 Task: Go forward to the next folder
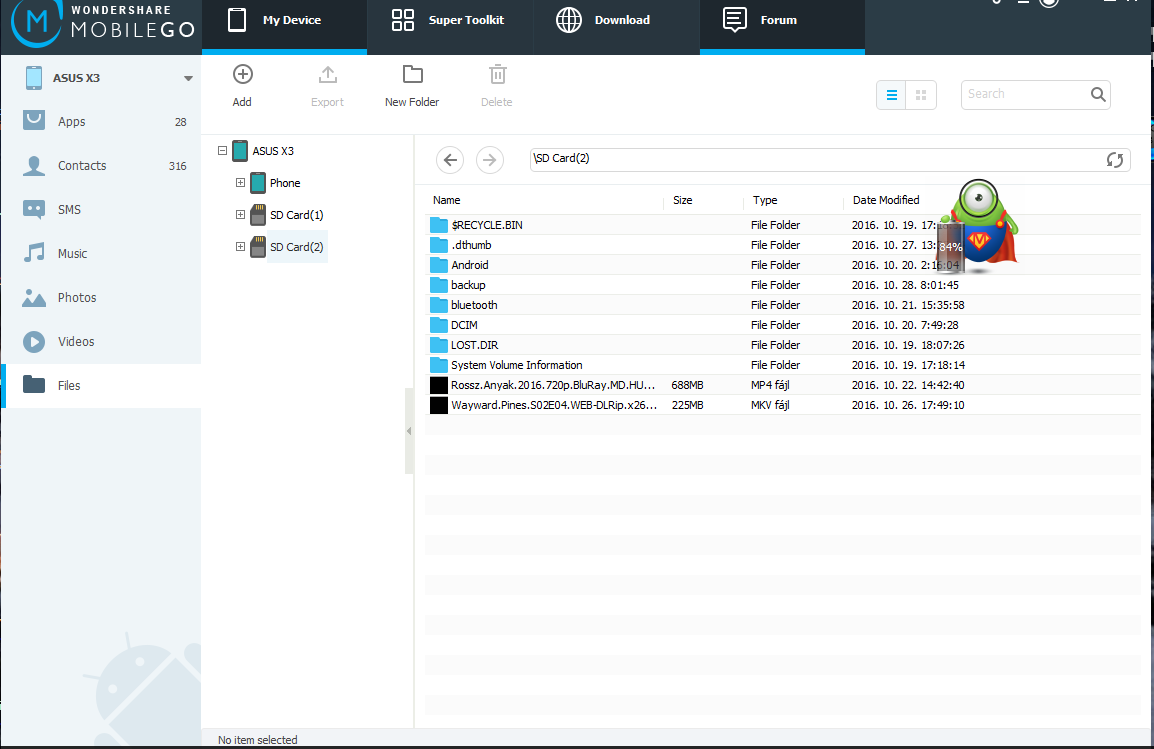coord(489,160)
